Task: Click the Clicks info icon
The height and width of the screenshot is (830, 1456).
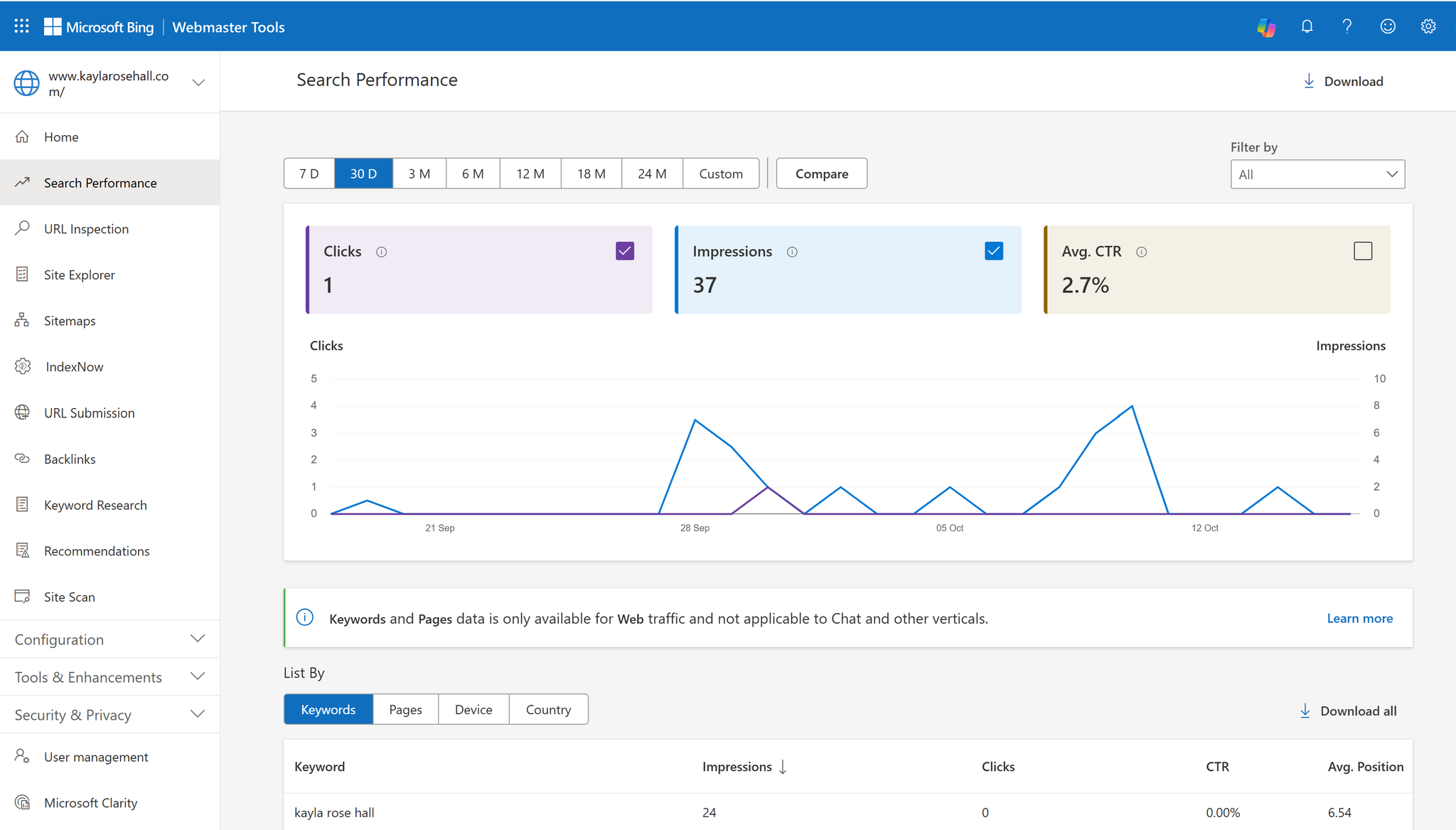Action: click(382, 252)
